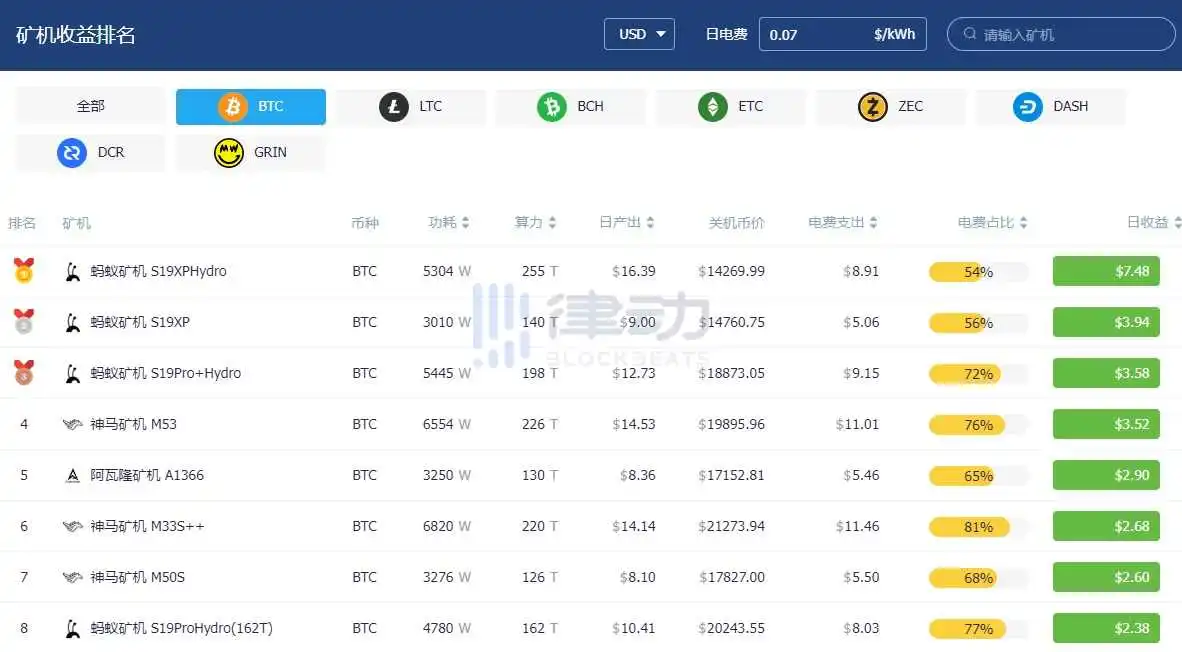Open 蚂蚁矿机 S19Pro+Hydro miner link

[166, 373]
